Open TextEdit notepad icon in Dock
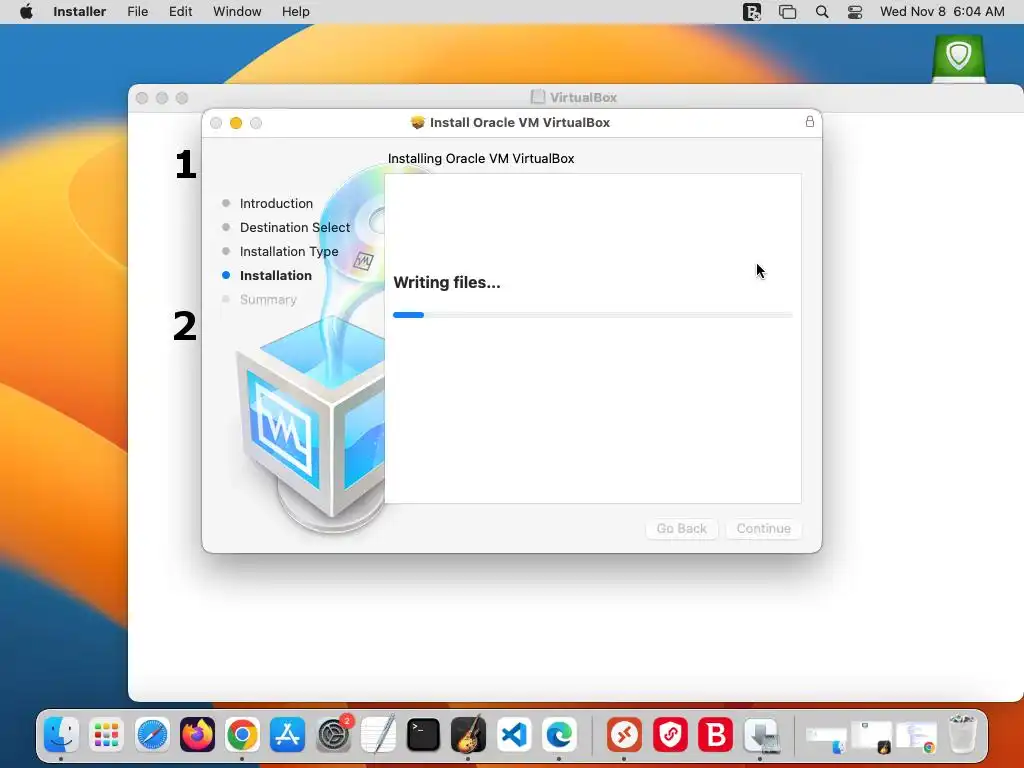1024x768 pixels. pyautogui.click(x=378, y=735)
